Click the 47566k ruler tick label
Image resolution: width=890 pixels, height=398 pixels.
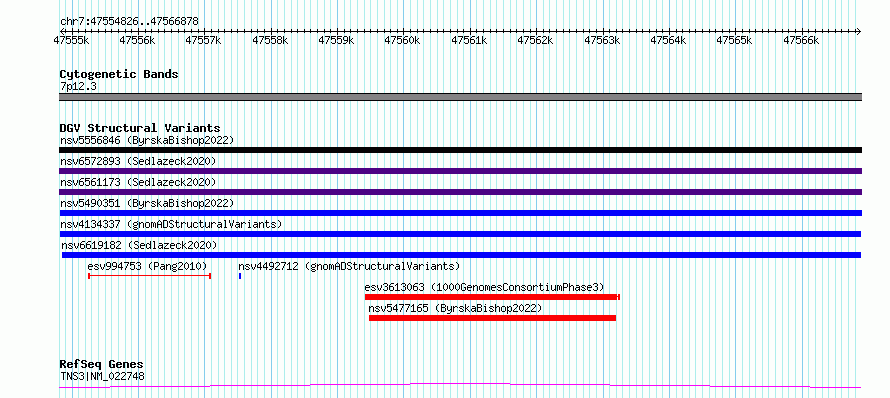coord(801,40)
